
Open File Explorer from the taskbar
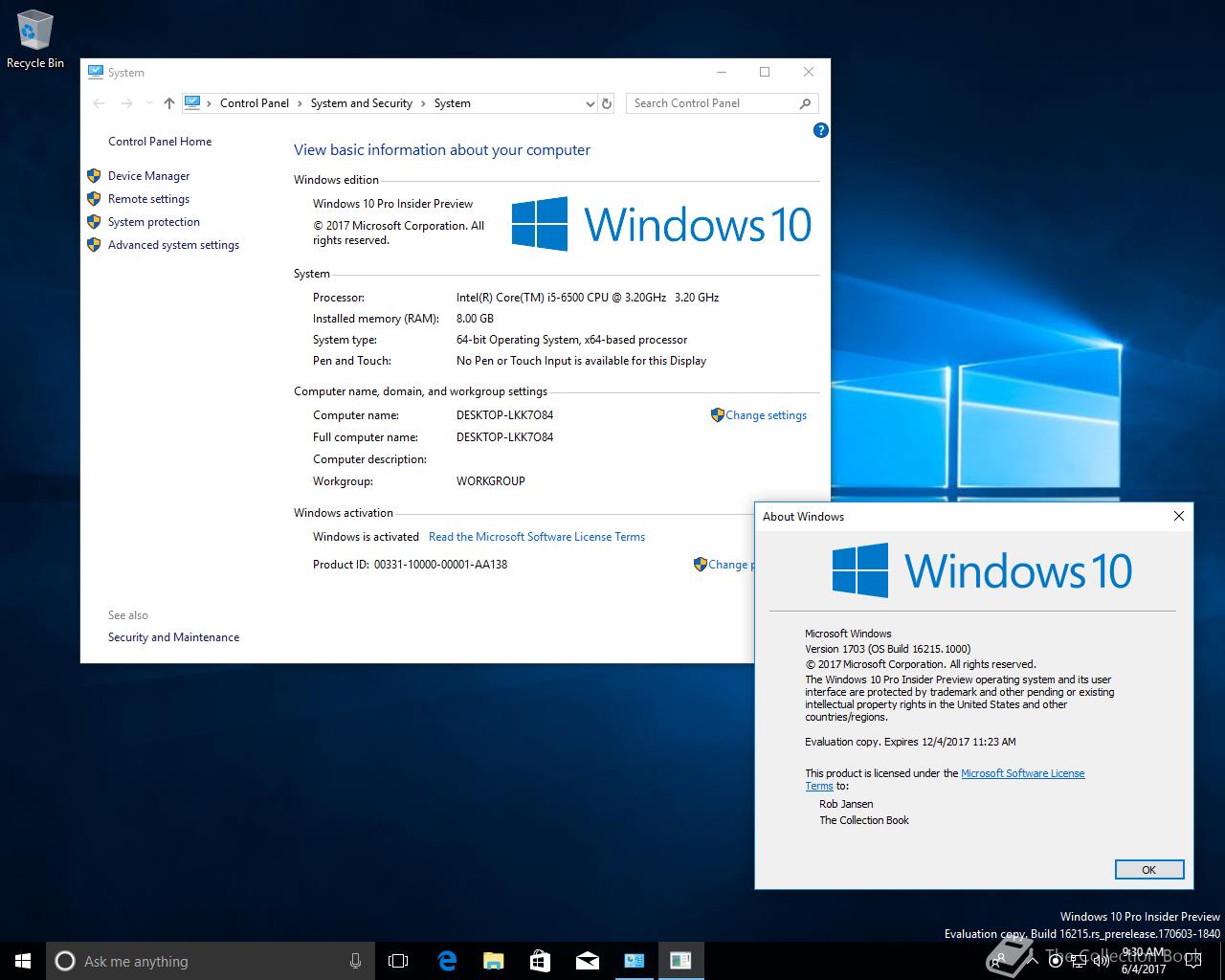[x=493, y=961]
